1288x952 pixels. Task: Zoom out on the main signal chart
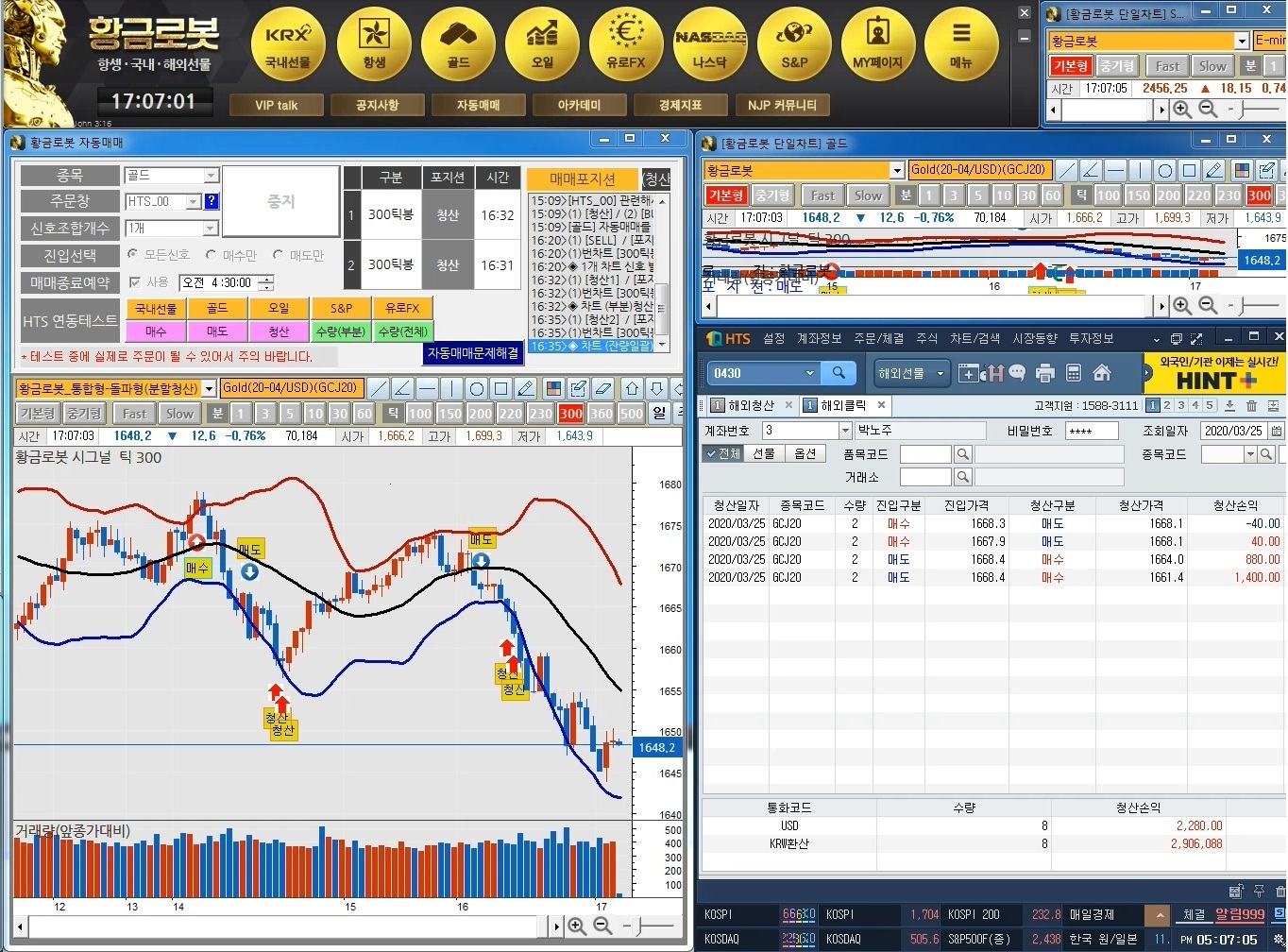(602, 926)
